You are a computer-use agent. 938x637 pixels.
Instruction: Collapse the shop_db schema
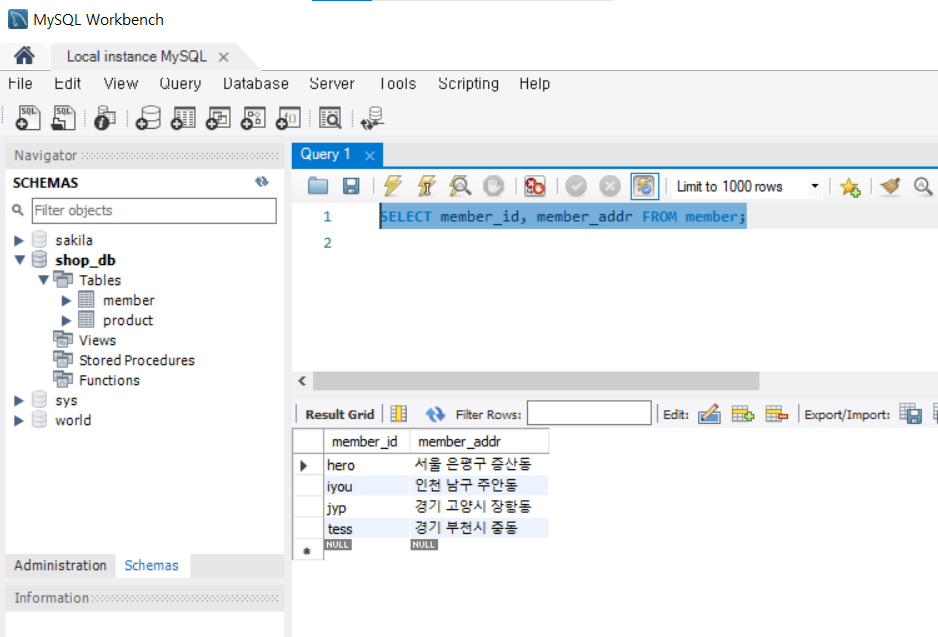point(19,260)
